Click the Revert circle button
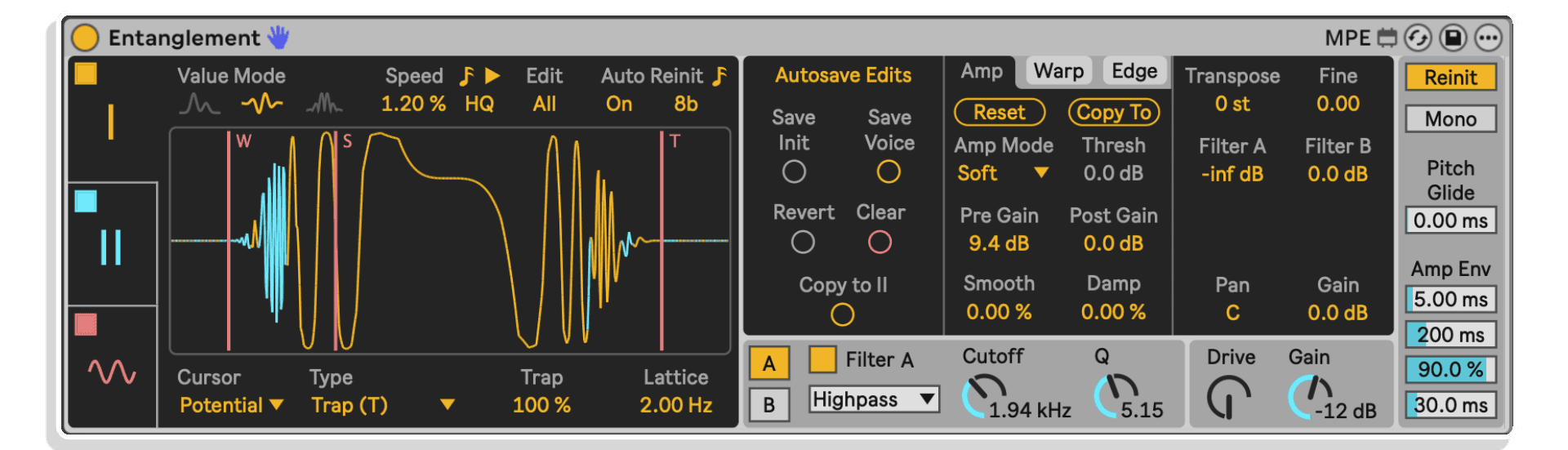 [x=803, y=242]
